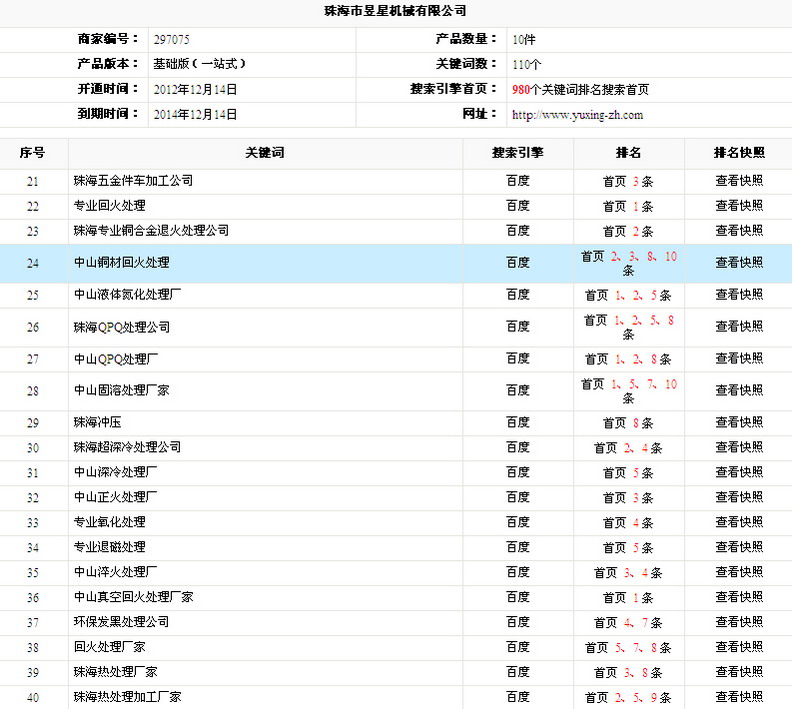This screenshot has height=709, width=792.
Task: Open 查看快照 for 中山正火处理厂
Action: pyautogui.click(x=739, y=497)
